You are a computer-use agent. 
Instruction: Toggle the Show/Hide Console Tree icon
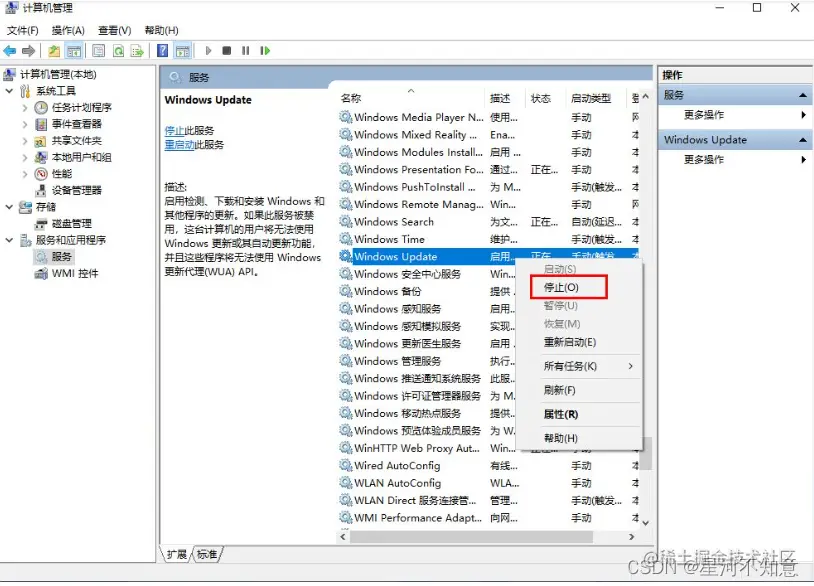(x=74, y=51)
